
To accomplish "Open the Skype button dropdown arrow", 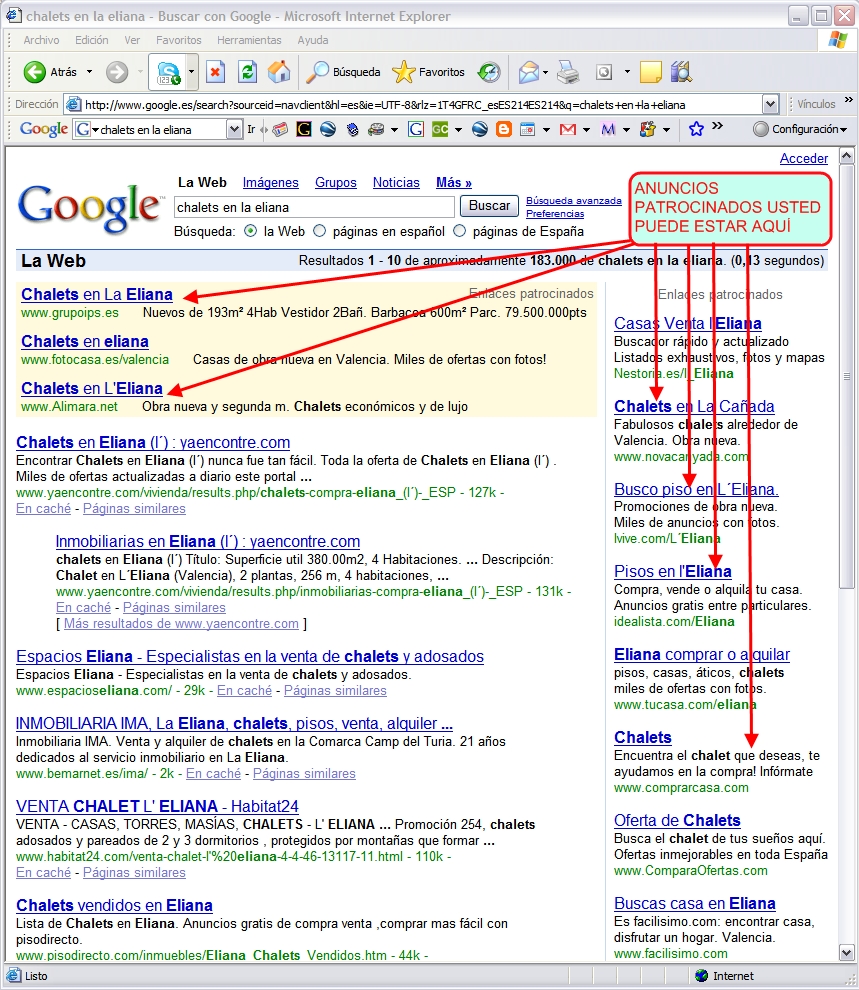I will pos(191,72).
